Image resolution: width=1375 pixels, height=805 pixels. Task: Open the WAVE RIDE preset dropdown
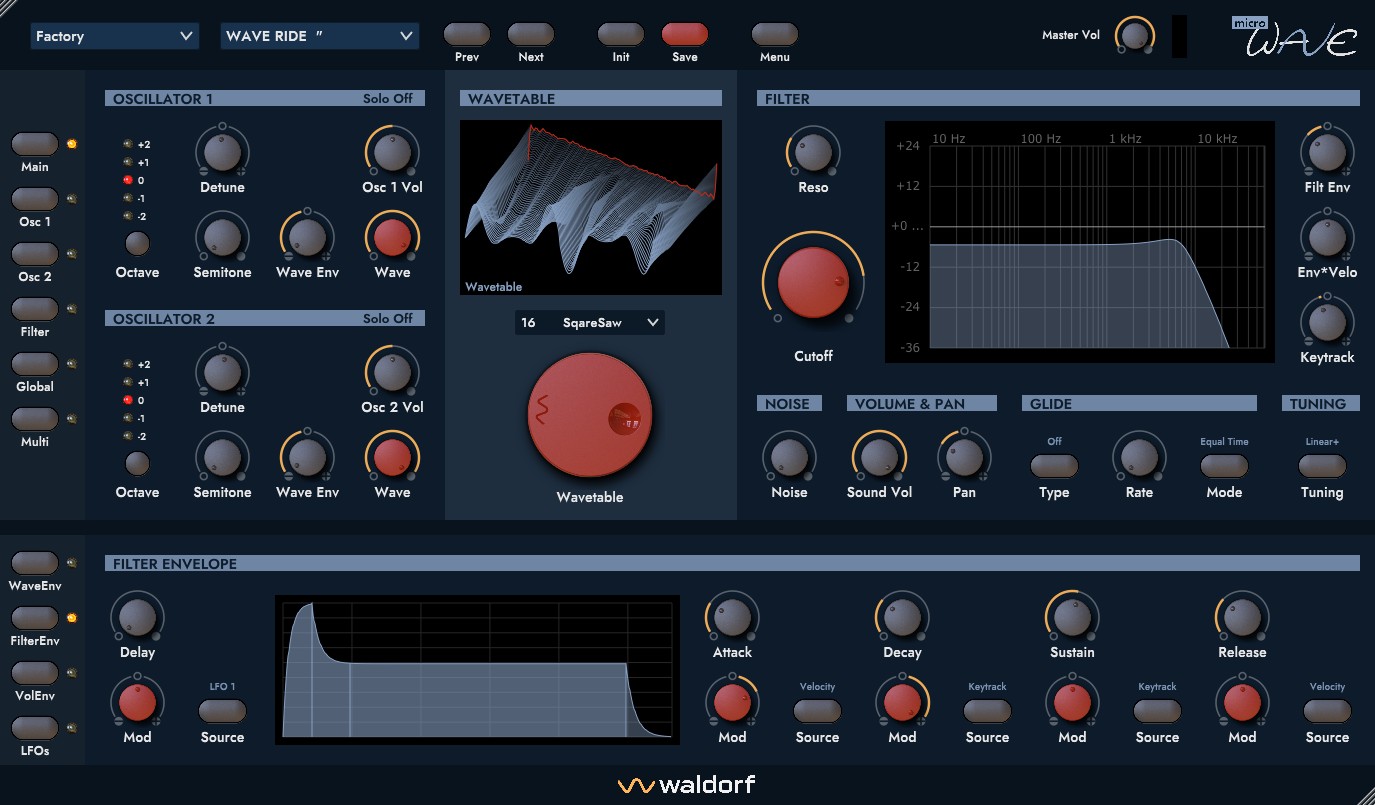(319, 36)
